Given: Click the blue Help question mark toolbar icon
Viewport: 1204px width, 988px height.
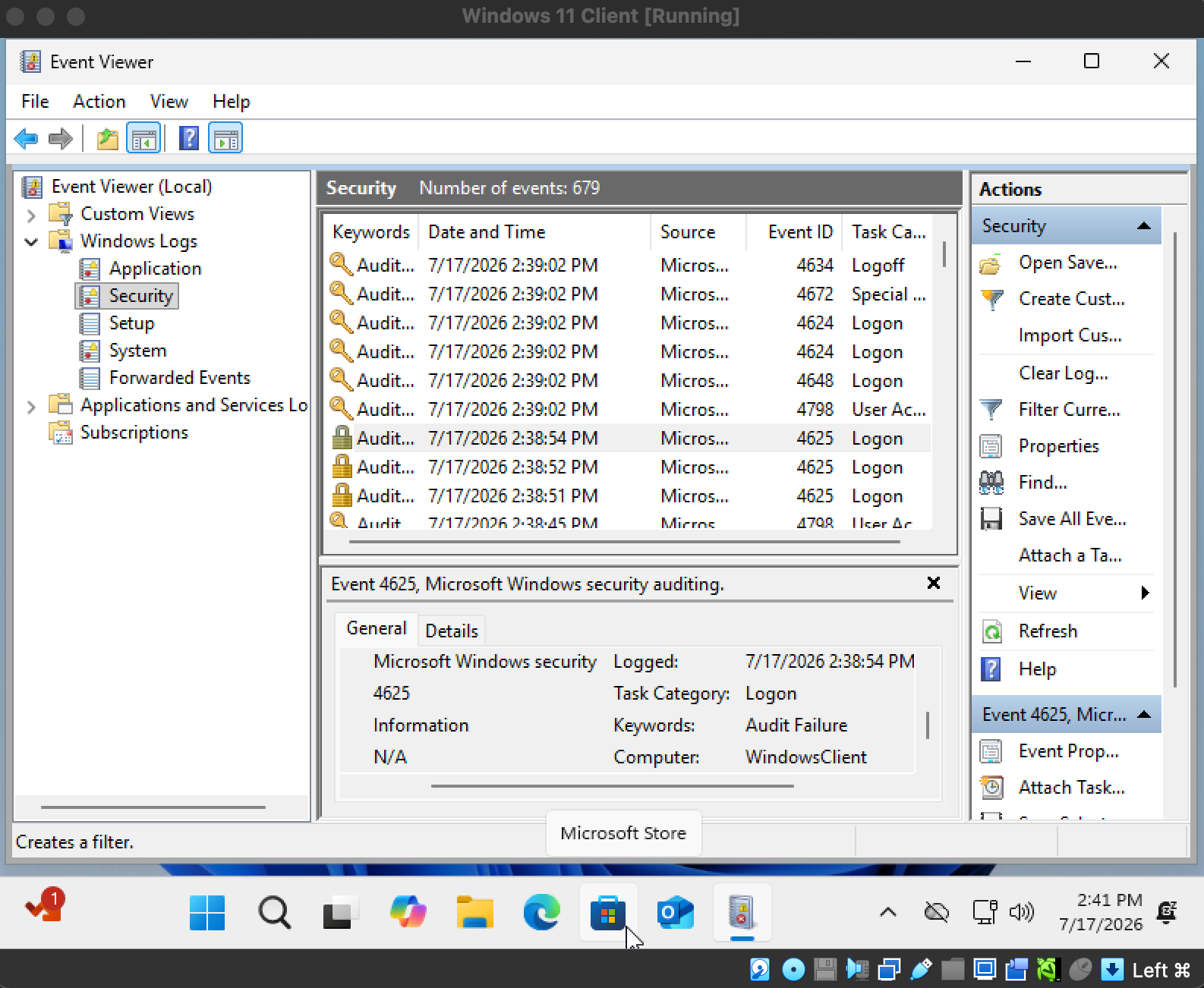Looking at the screenshot, I should coord(189,138).
